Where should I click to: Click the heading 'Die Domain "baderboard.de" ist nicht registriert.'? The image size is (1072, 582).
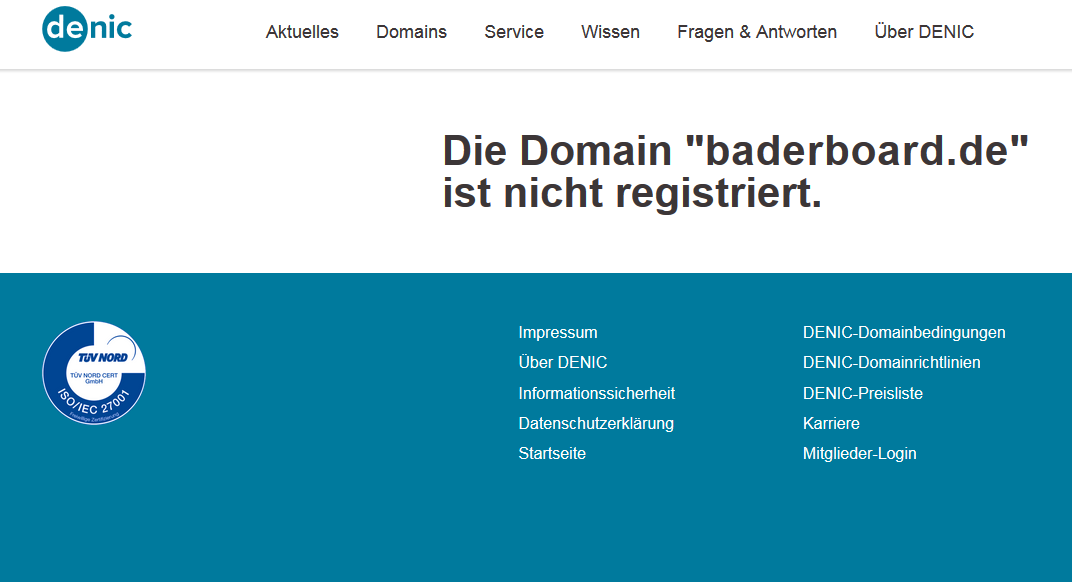(x=736, y=171)
